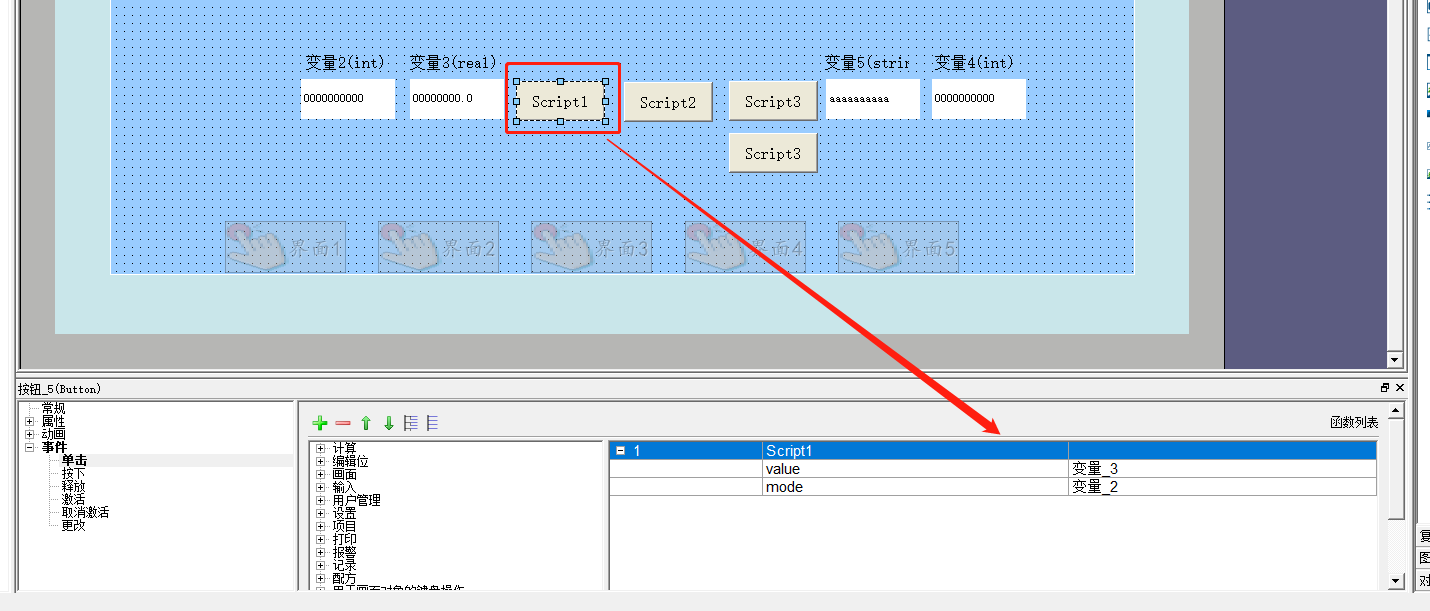Click the mode parameter name cell

click(x=915, y=487)
